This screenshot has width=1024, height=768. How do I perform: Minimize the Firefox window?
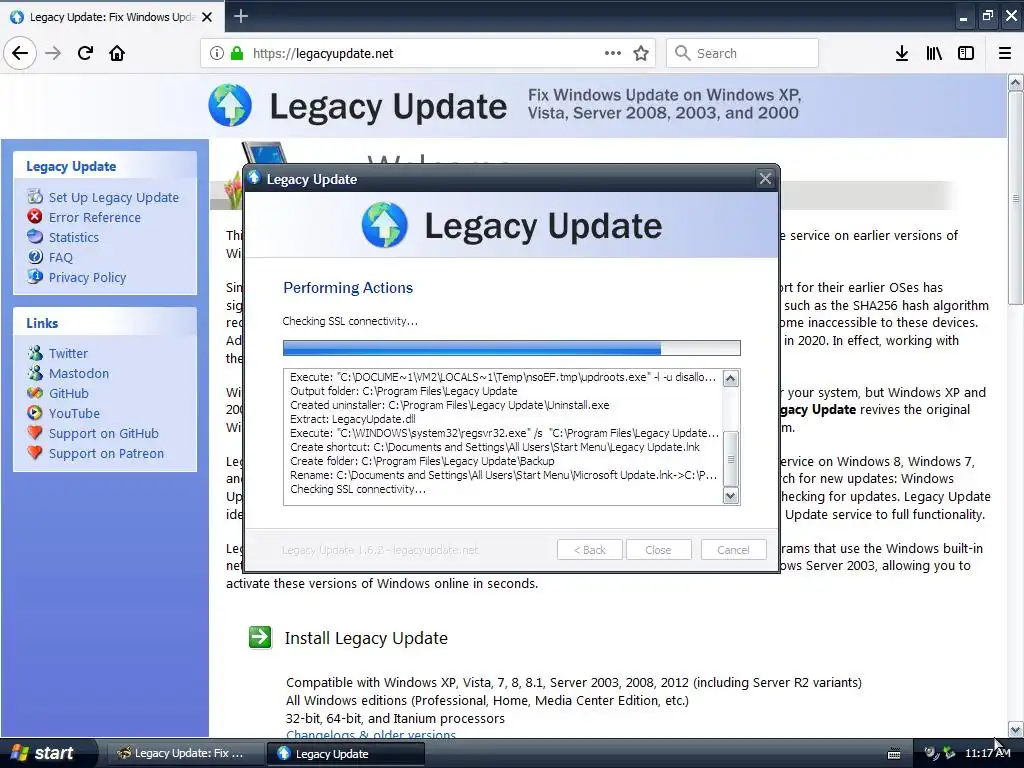coord(963,17)
